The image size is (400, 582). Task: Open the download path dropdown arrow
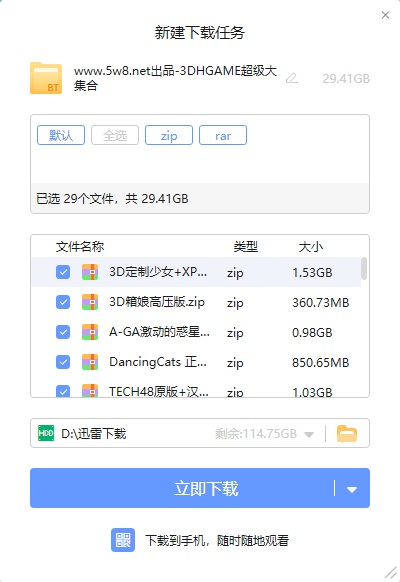[309, 434]
